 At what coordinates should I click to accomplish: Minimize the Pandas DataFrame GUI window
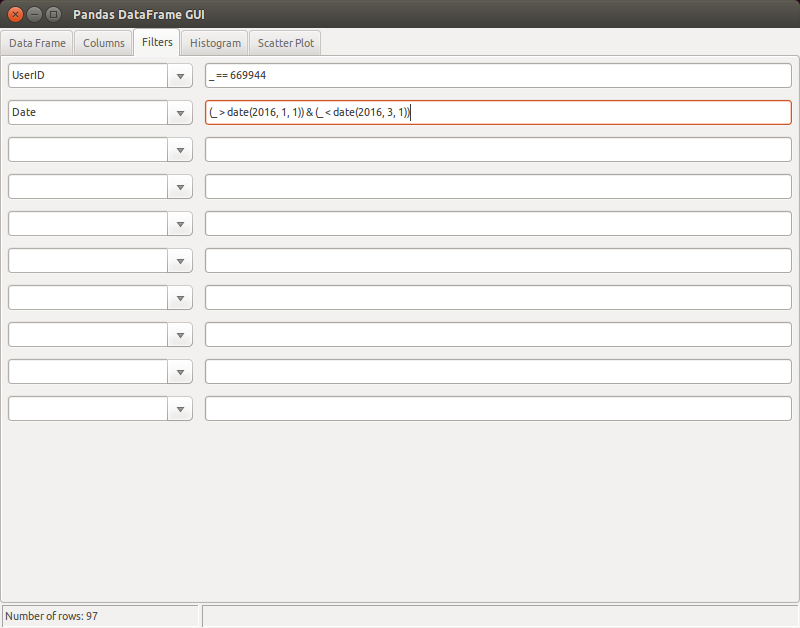[34, 14]
